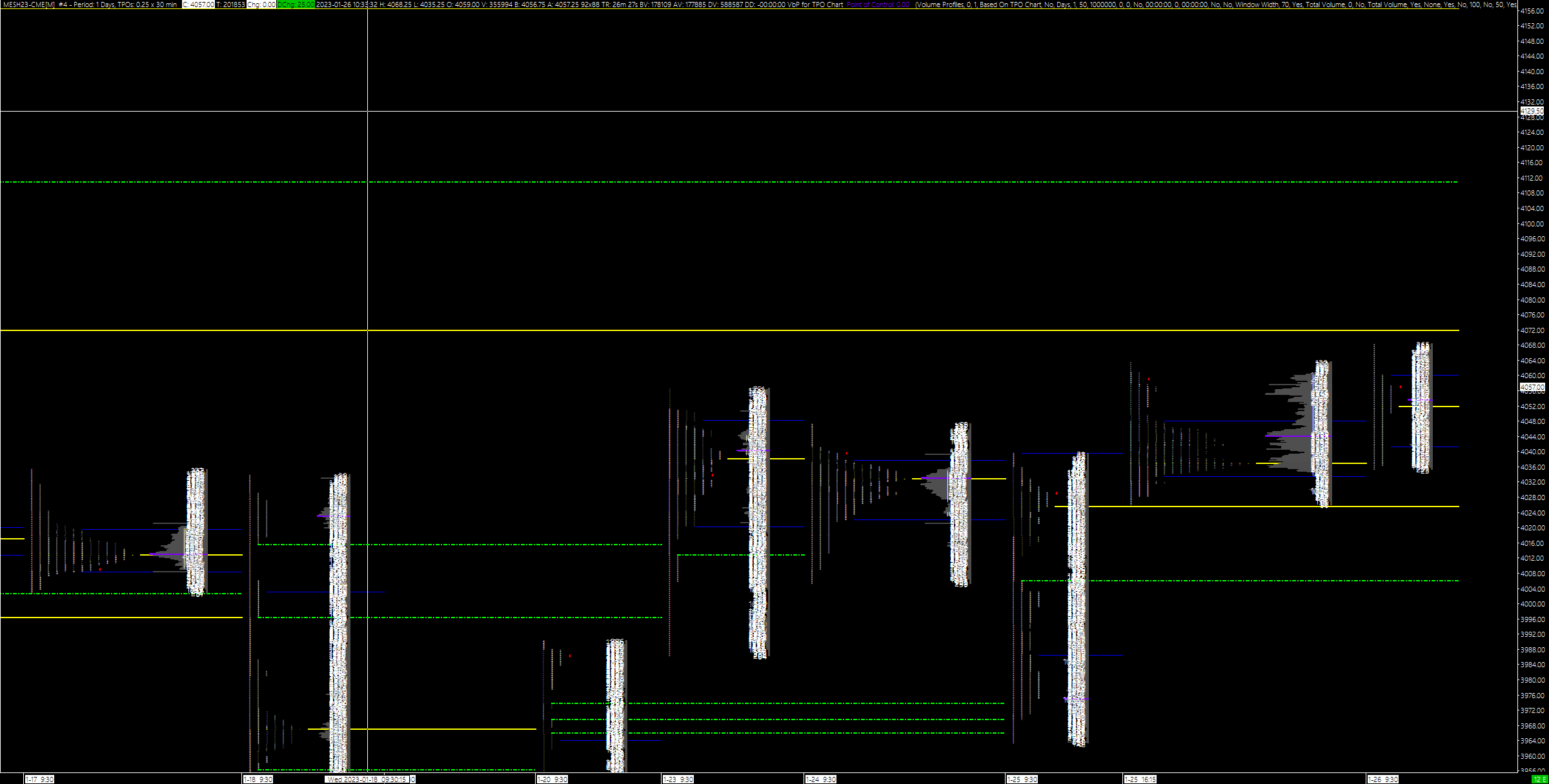Image resolution: width=1549 pixels, height=784 pixels.
Task: Click the 1-23 9:30 session label
Action: pos(678,779)
